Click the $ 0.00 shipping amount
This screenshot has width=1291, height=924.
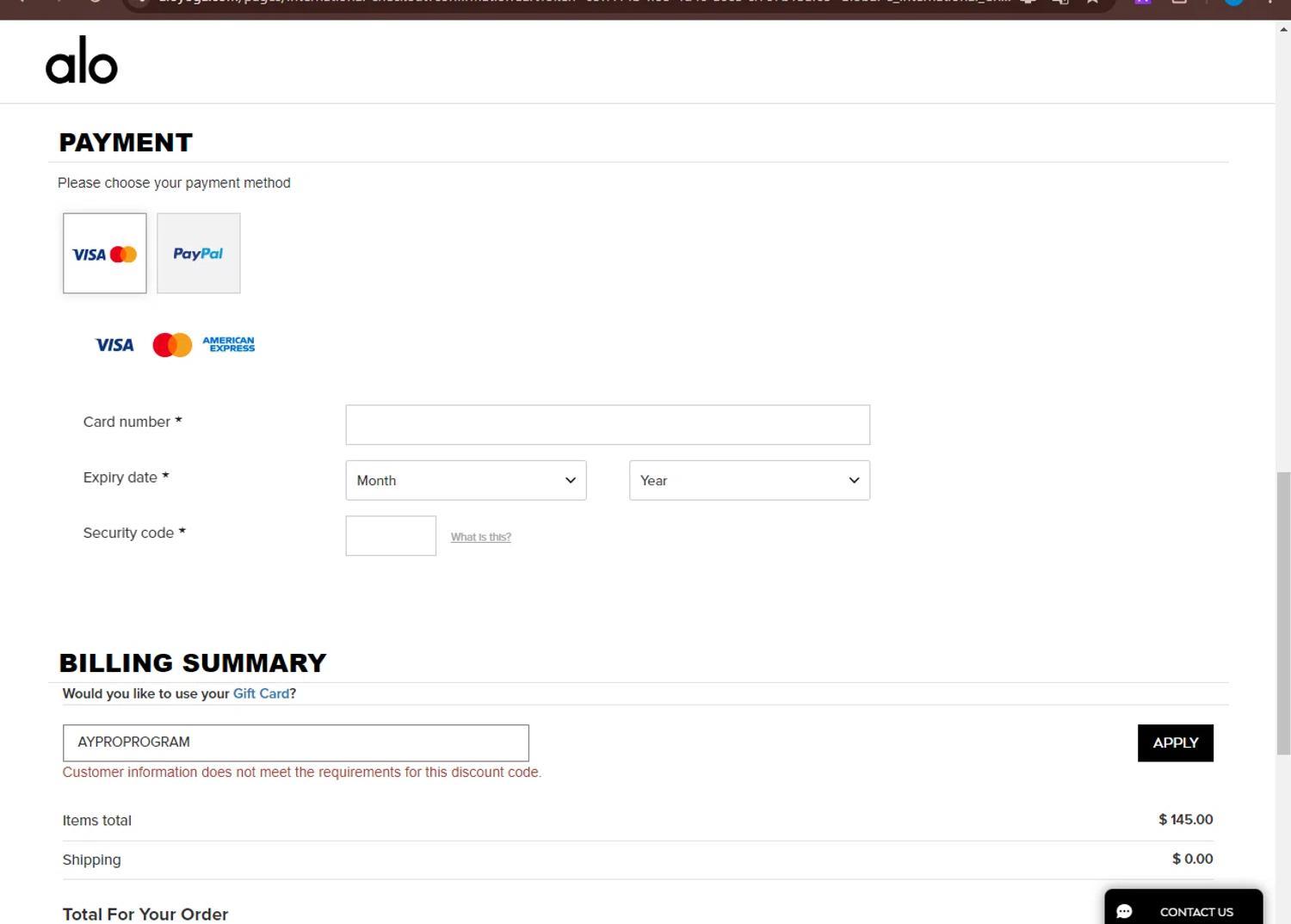(x=1193, y=859)
